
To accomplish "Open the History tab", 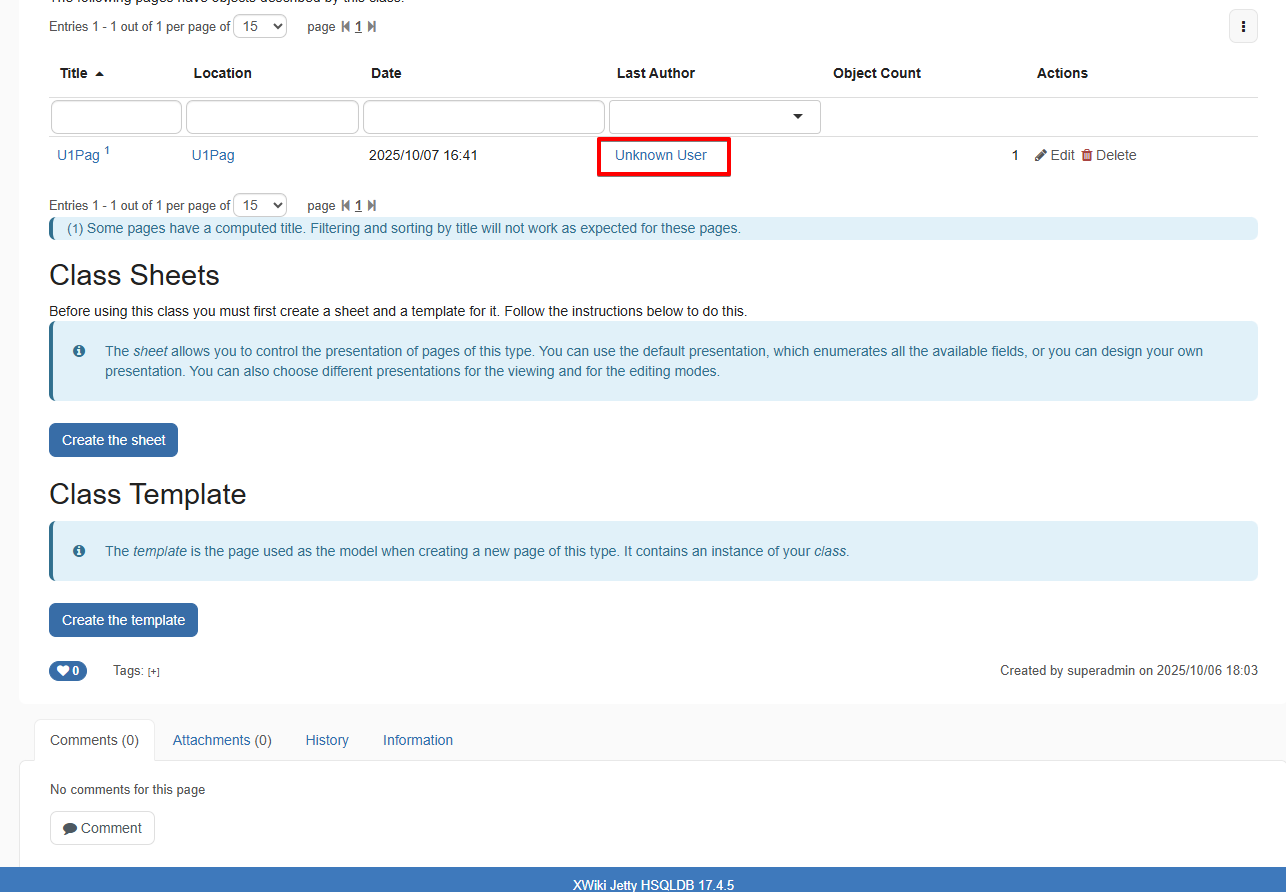I will pyautogui.click(x=327, y=740).
